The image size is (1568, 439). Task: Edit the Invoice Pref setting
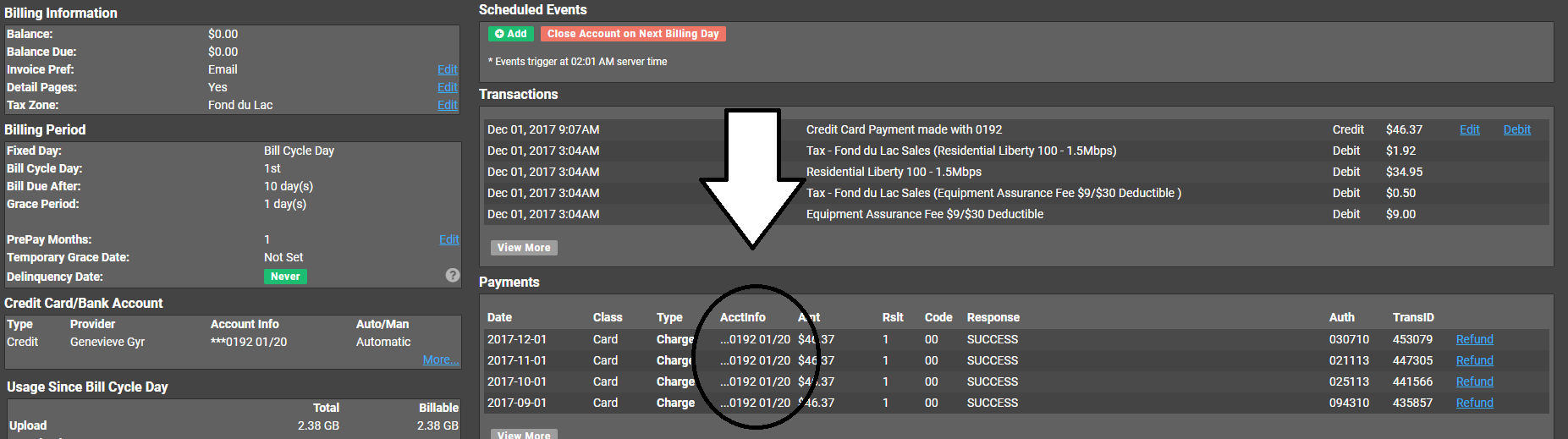(447, 69)
